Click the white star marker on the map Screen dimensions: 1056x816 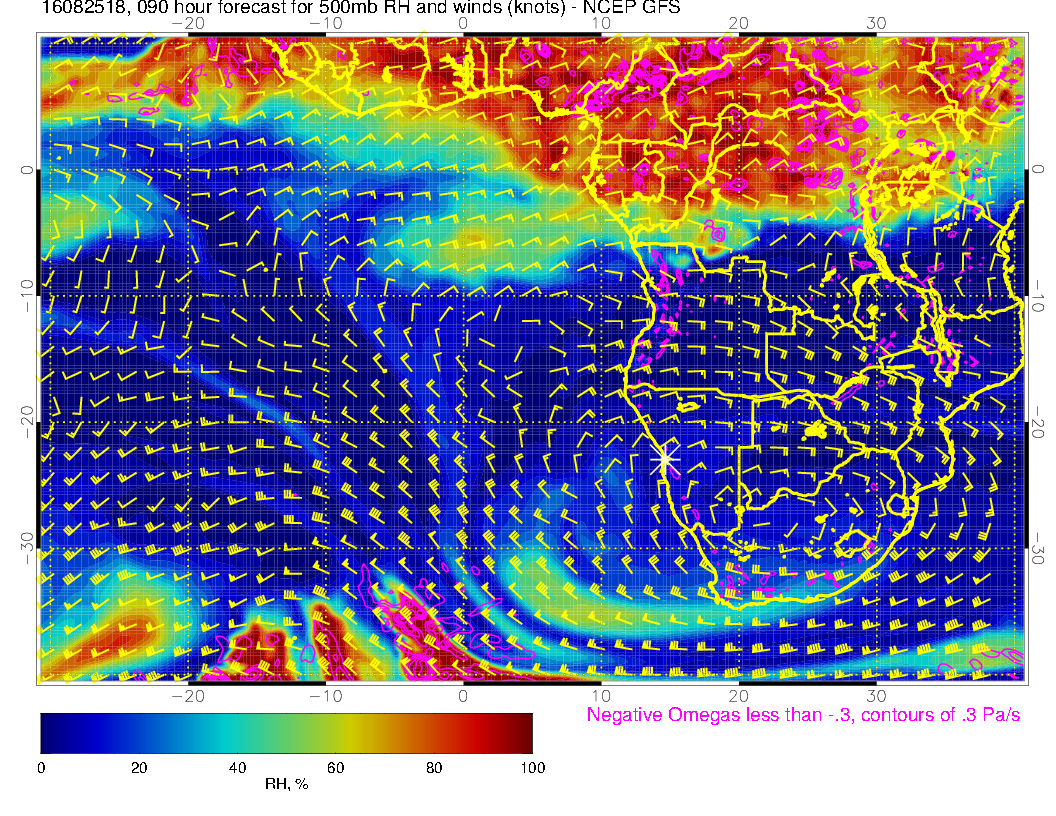point(665,459)
